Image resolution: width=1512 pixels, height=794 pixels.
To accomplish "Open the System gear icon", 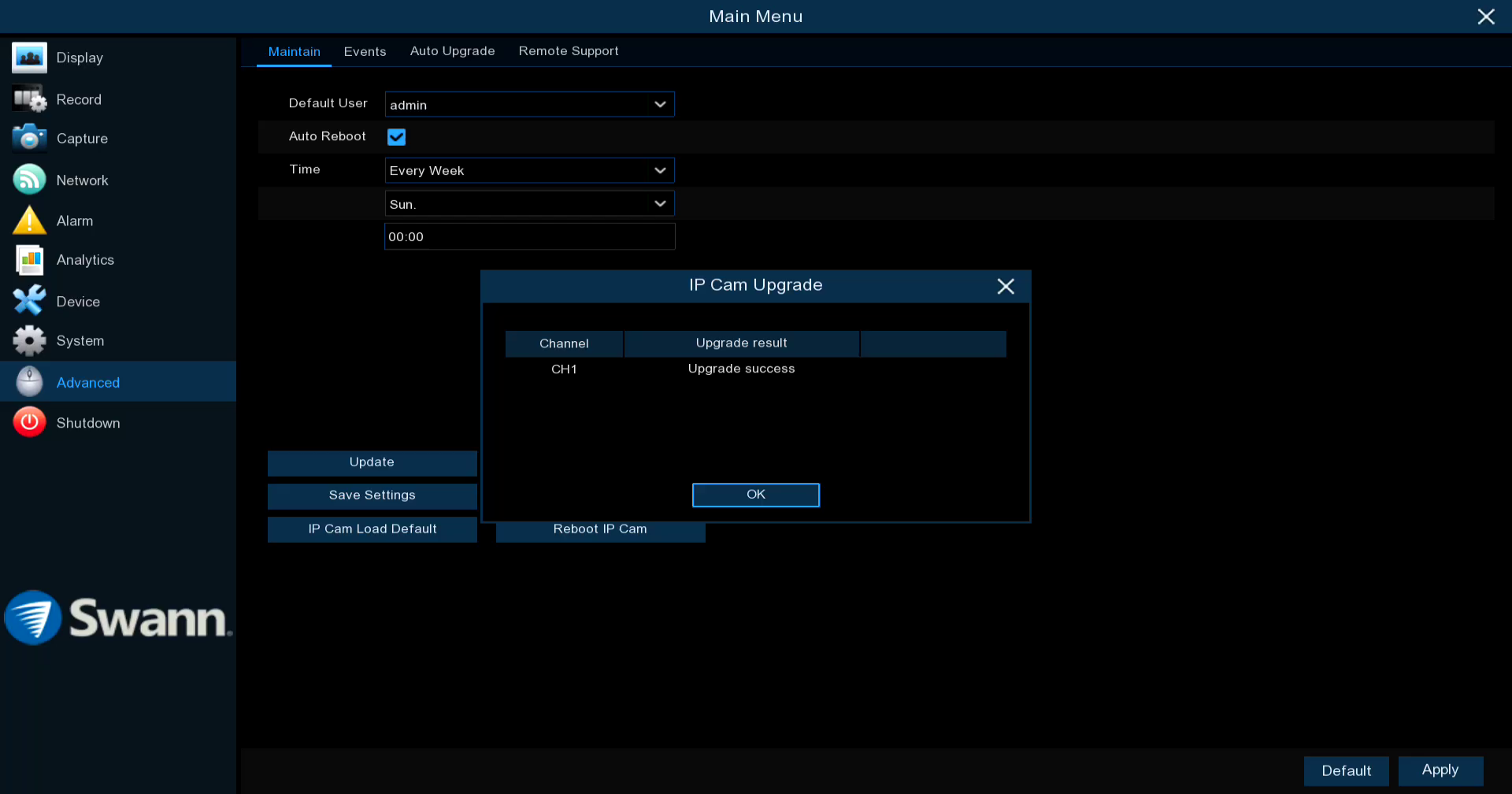I will (x=29, y=340).
